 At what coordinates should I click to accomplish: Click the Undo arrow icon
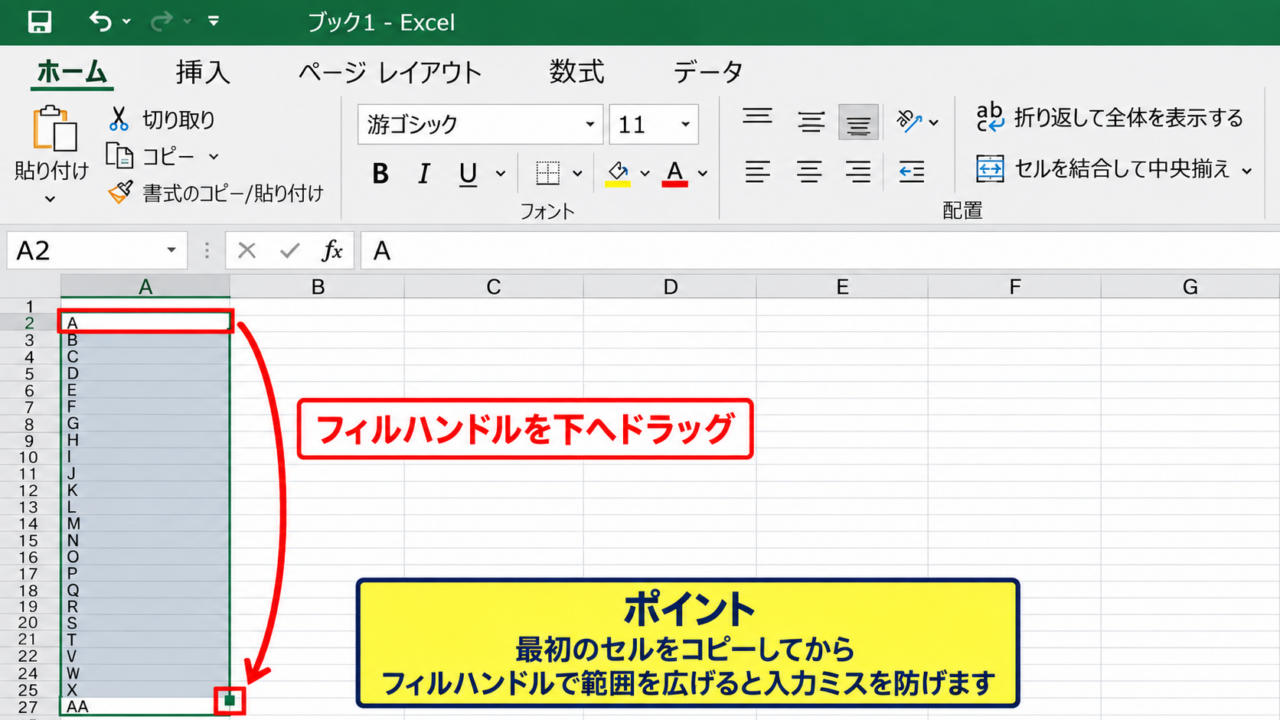coord(101,20)
